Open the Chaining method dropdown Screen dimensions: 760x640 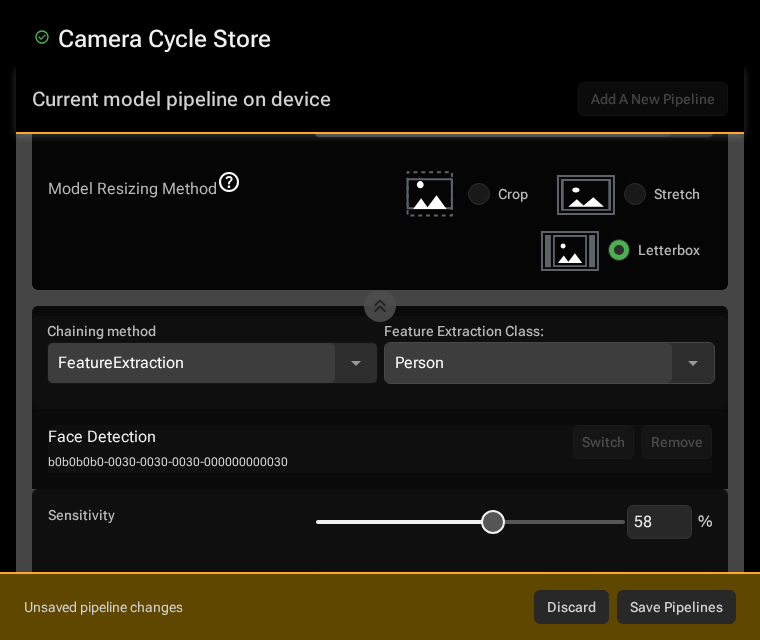coord(212,363)
